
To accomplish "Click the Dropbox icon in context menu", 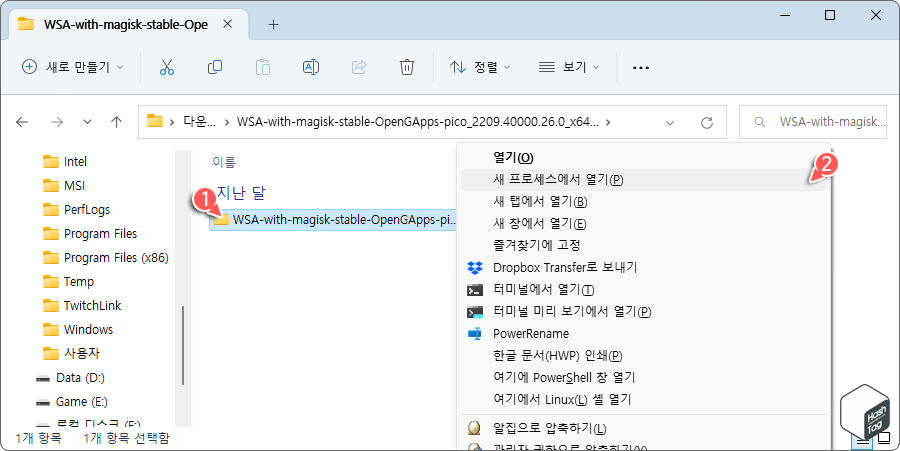I will [x=475, y=268].
